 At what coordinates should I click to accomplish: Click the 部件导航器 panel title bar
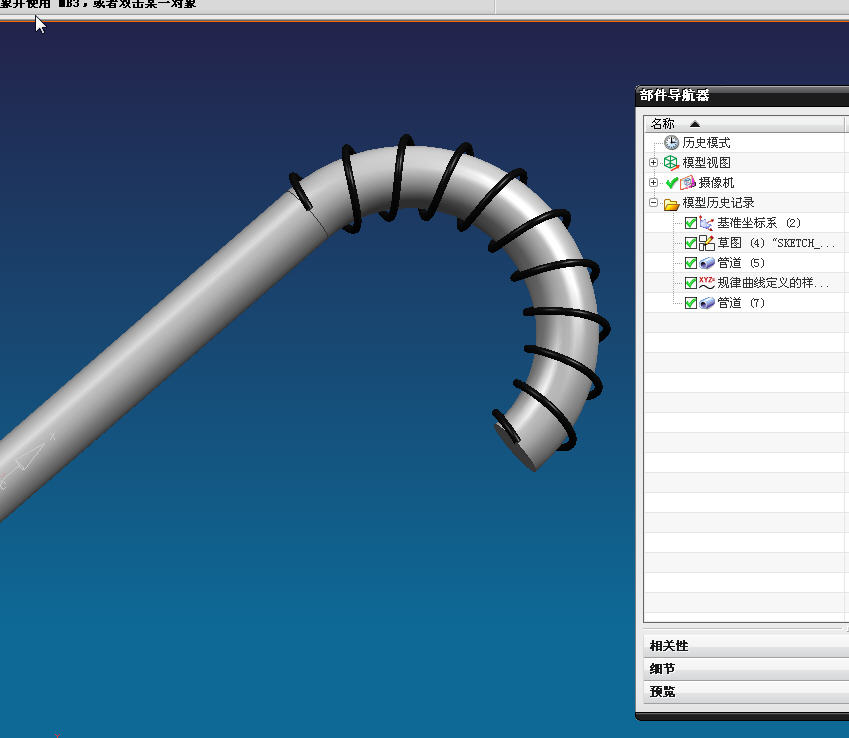point(742,95)
